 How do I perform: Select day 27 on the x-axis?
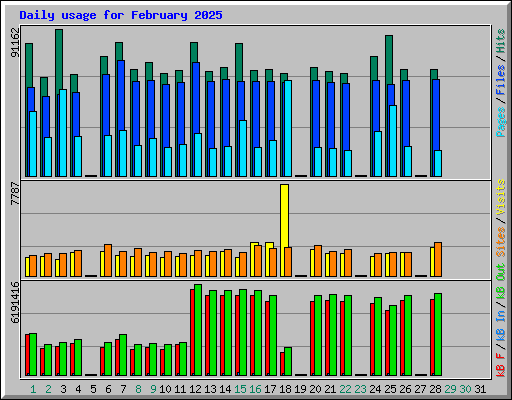(x=420, y=389)
